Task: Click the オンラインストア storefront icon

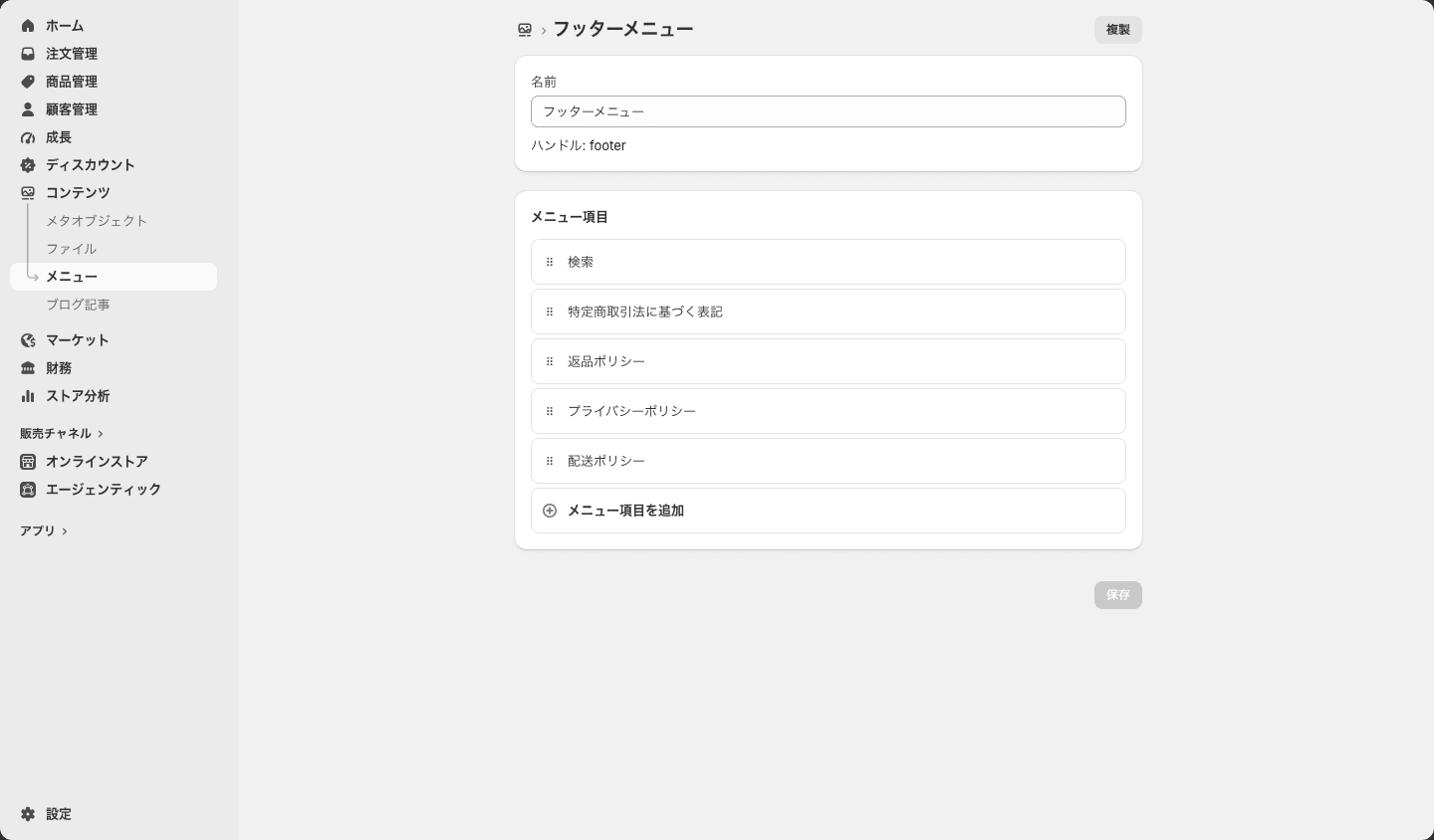Action: coord(28,462)
